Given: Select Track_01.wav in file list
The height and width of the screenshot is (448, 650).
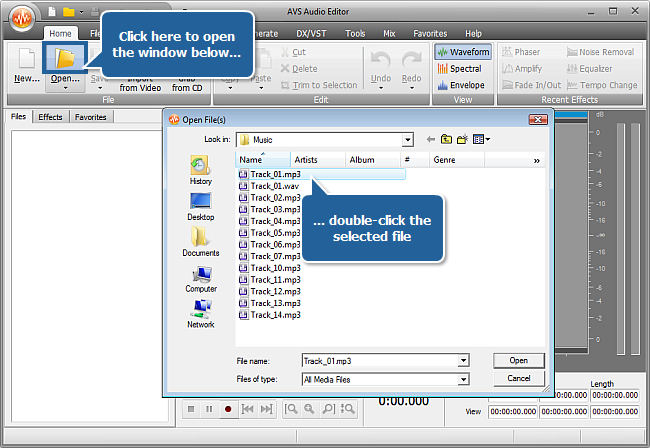Looking at the screenshot, I should click(x=269, y=186).
